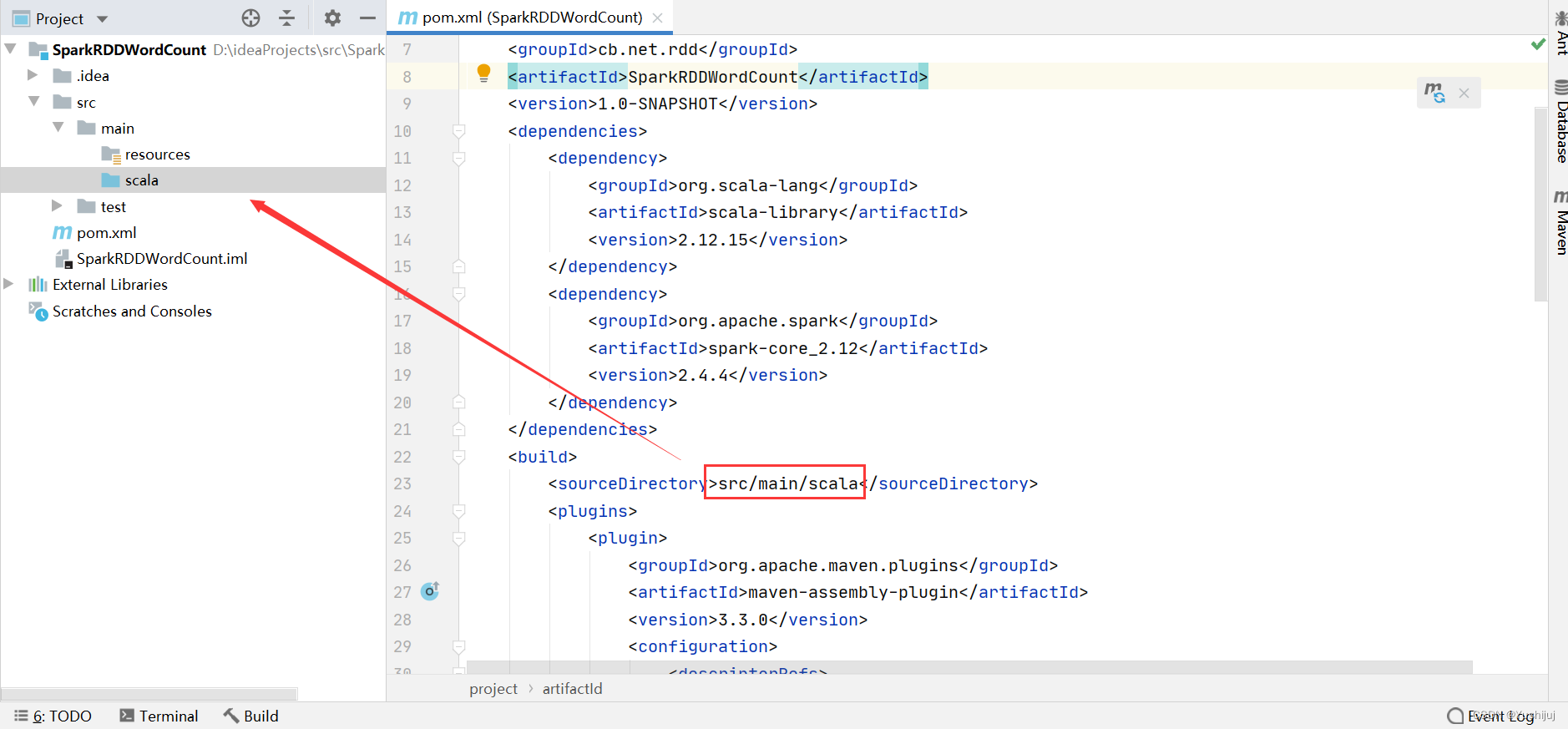Click the version '2.12.15' on line 14
This screenshot has height=729, width=1568.
(713, 240)
